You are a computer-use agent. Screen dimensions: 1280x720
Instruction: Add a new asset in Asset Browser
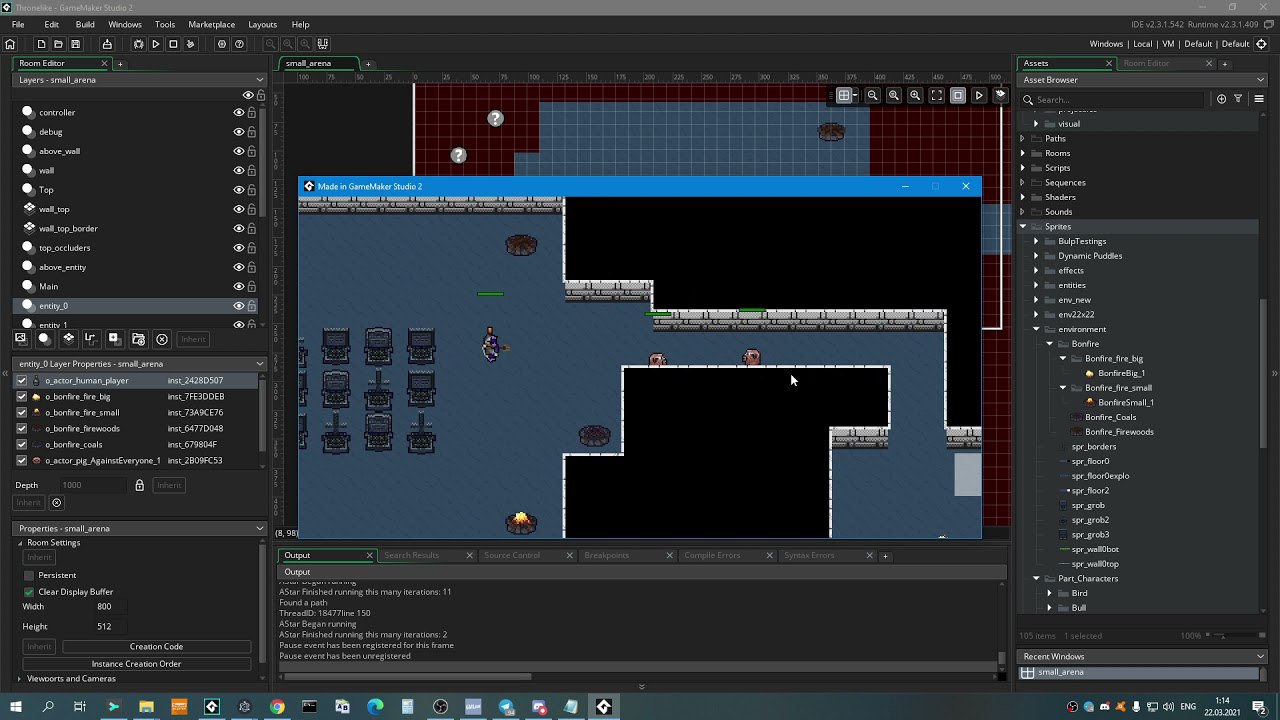(1221, 99)
